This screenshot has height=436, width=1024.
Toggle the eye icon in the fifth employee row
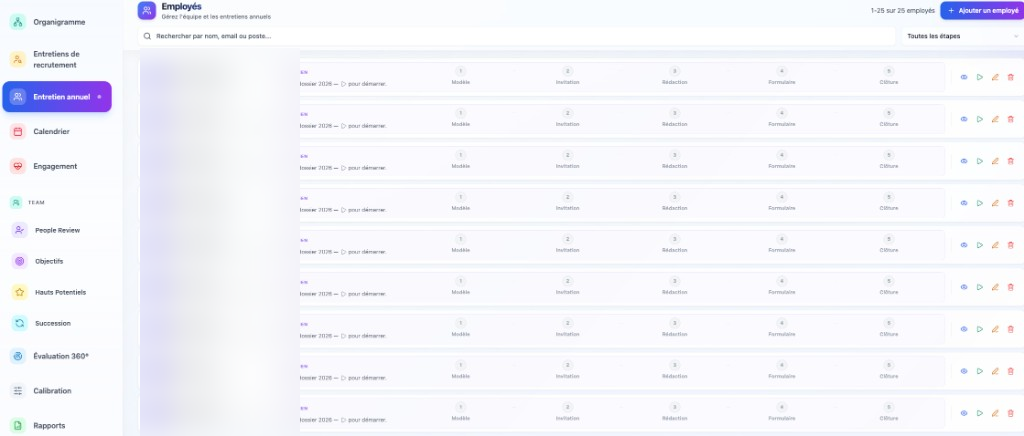pyautogui.click(x=964, y=245)
